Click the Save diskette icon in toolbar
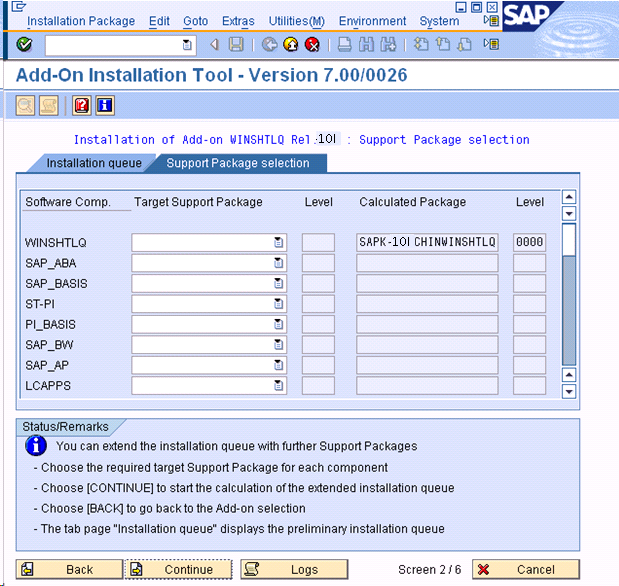This screenshot has height=586, width=619. point(236,45)
